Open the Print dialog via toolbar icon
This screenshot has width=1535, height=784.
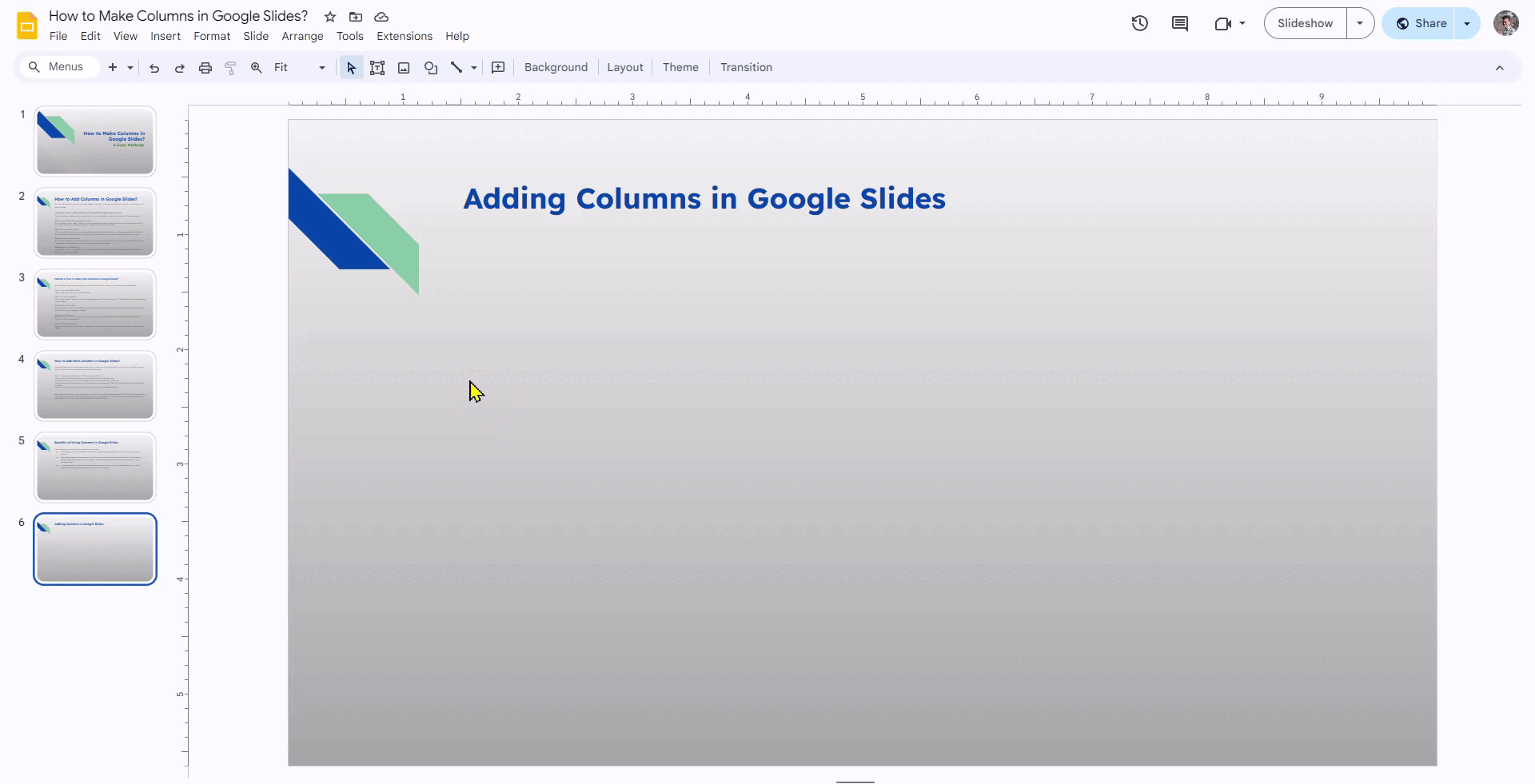(205, 67)
